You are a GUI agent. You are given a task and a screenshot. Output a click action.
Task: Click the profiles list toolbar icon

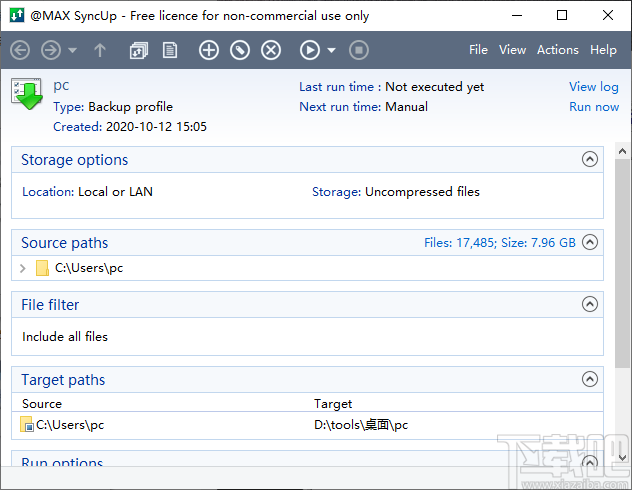[x=139, y=50]
